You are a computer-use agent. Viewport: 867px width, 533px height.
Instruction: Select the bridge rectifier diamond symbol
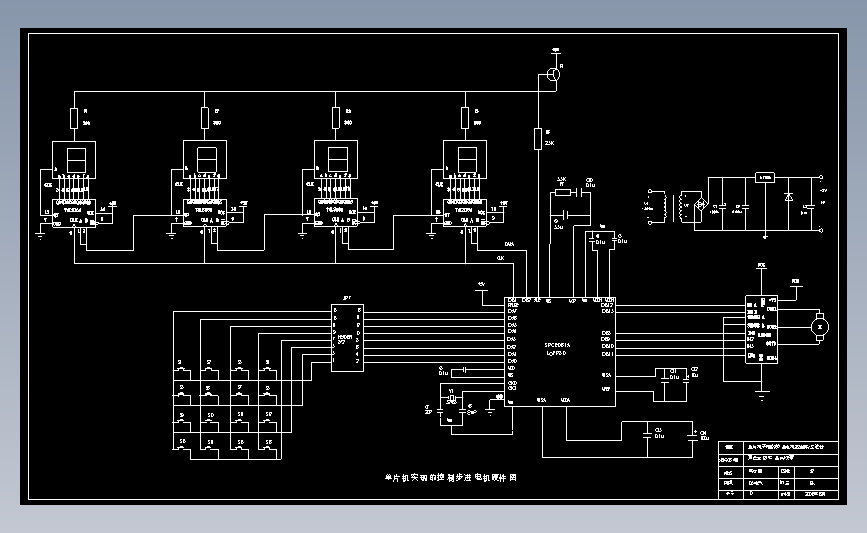(701, 205)
